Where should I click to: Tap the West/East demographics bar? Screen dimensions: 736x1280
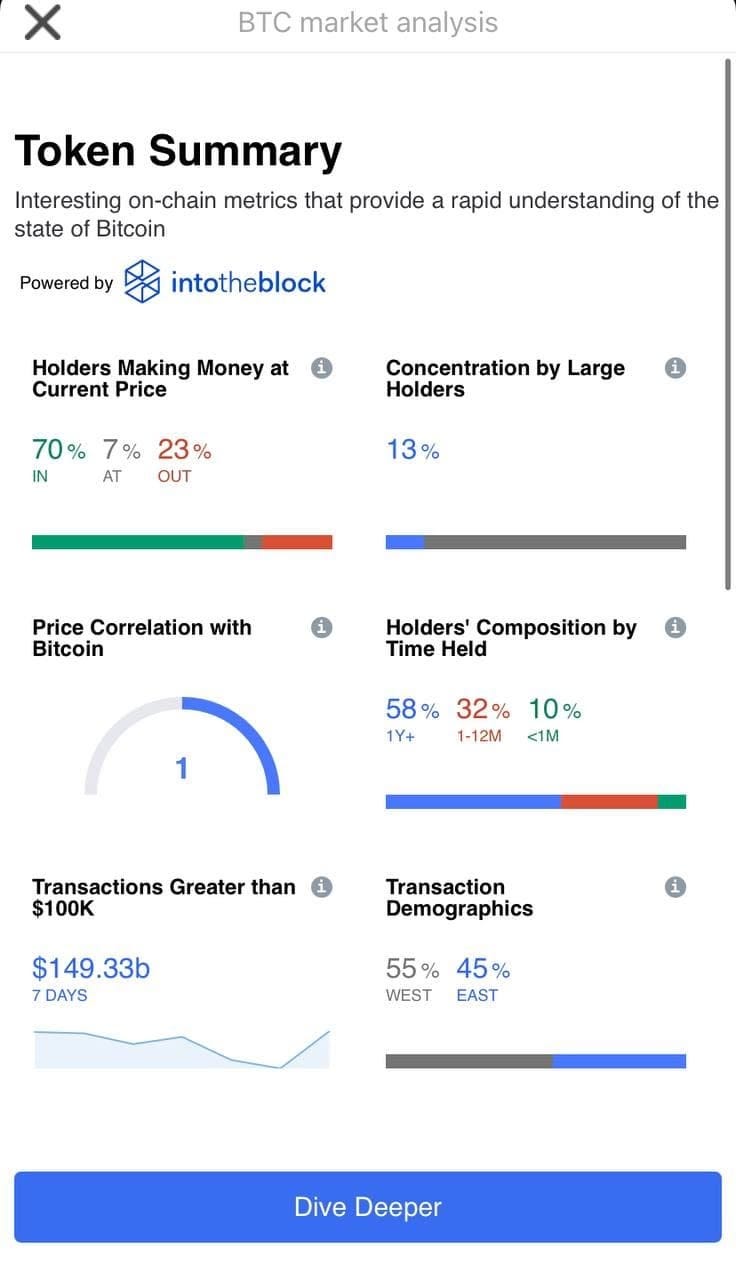tap(536, 1061)
